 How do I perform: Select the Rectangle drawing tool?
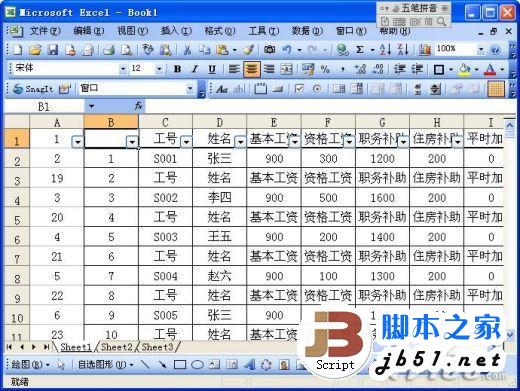[180, 364]
